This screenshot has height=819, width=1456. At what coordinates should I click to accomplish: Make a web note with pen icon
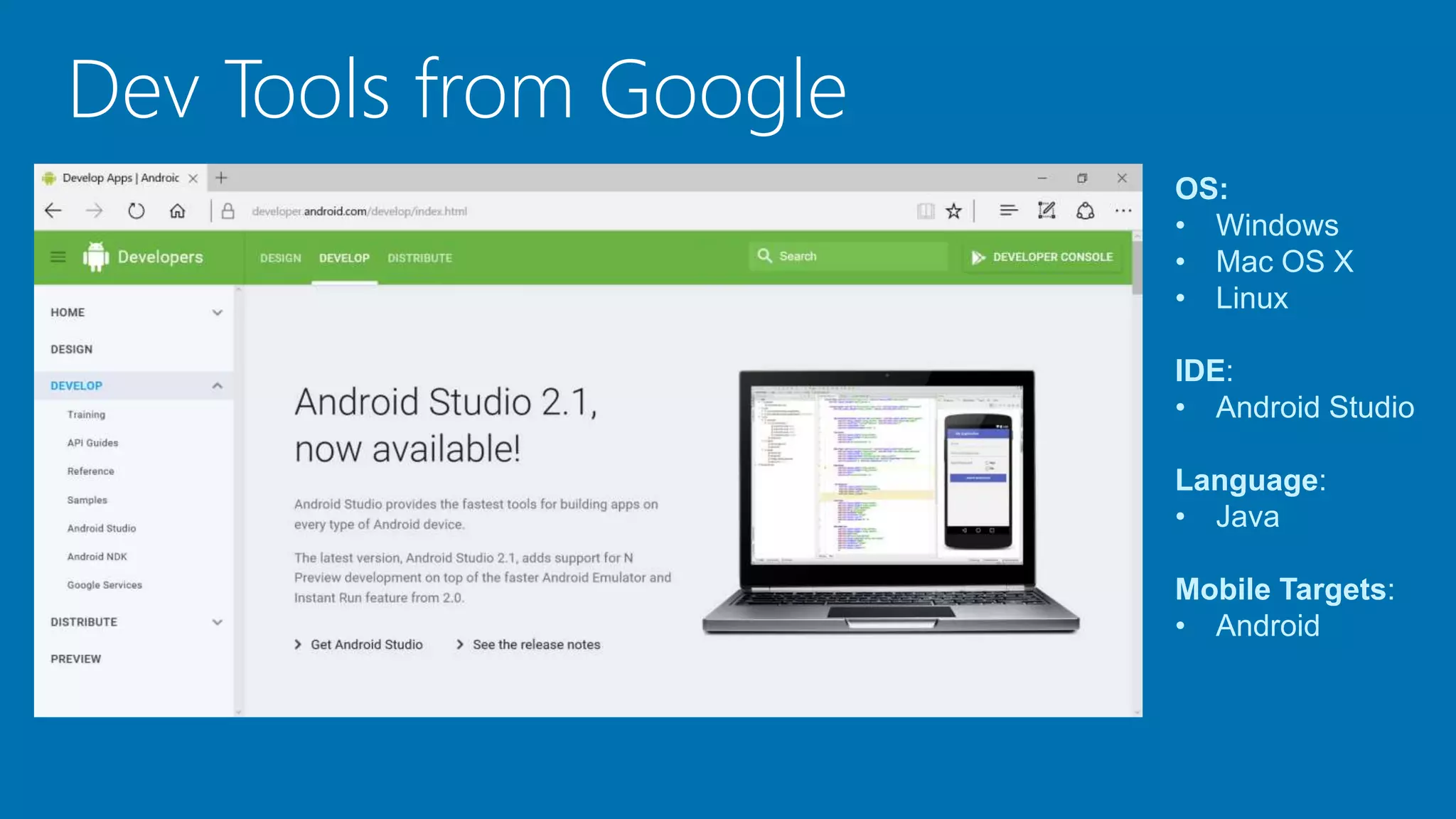point(1046,210)
